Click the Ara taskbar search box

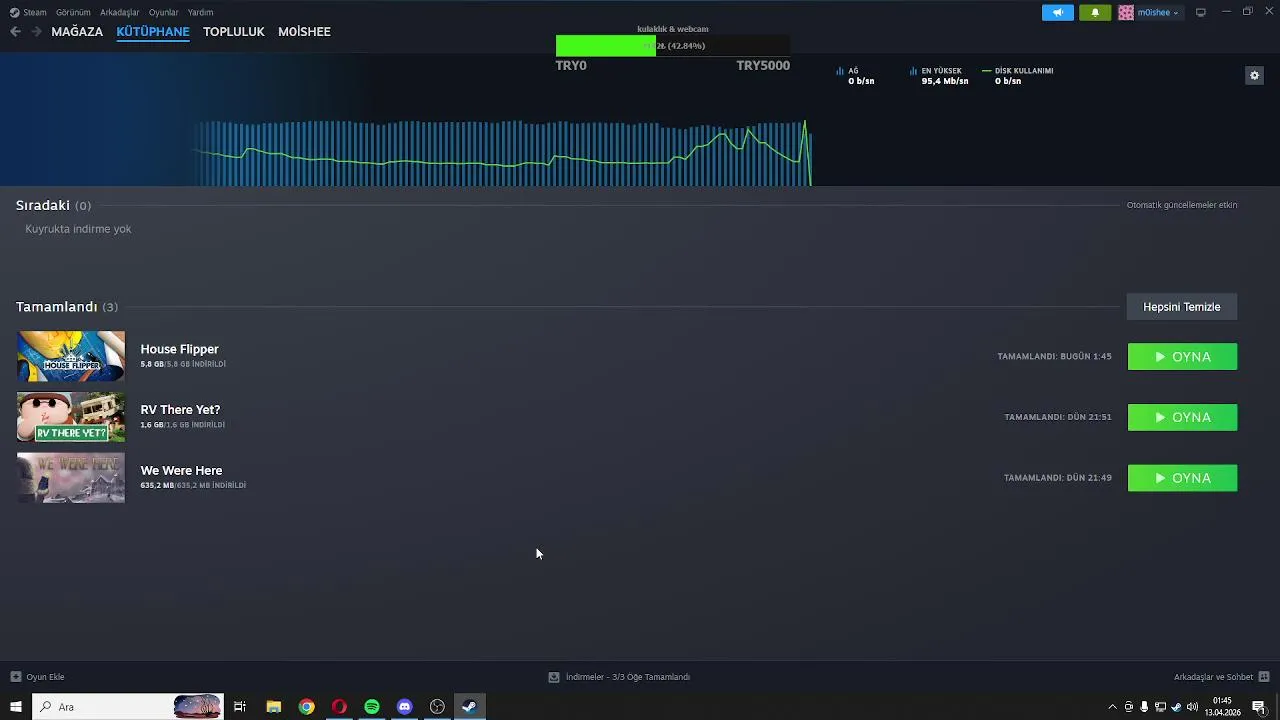[x=127, y=707]
